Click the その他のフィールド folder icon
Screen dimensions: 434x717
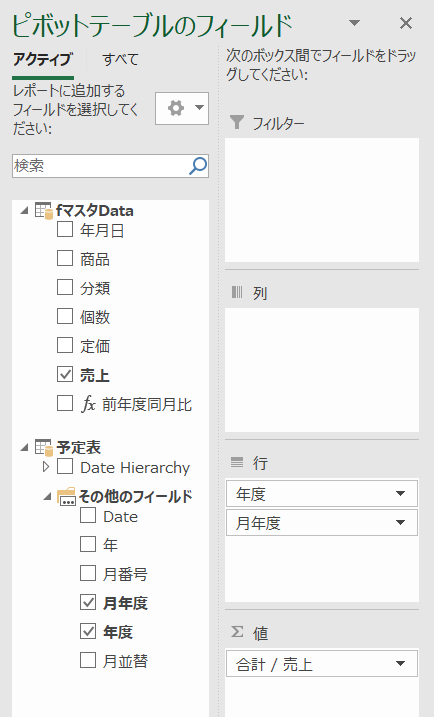[x=66, y=496]
